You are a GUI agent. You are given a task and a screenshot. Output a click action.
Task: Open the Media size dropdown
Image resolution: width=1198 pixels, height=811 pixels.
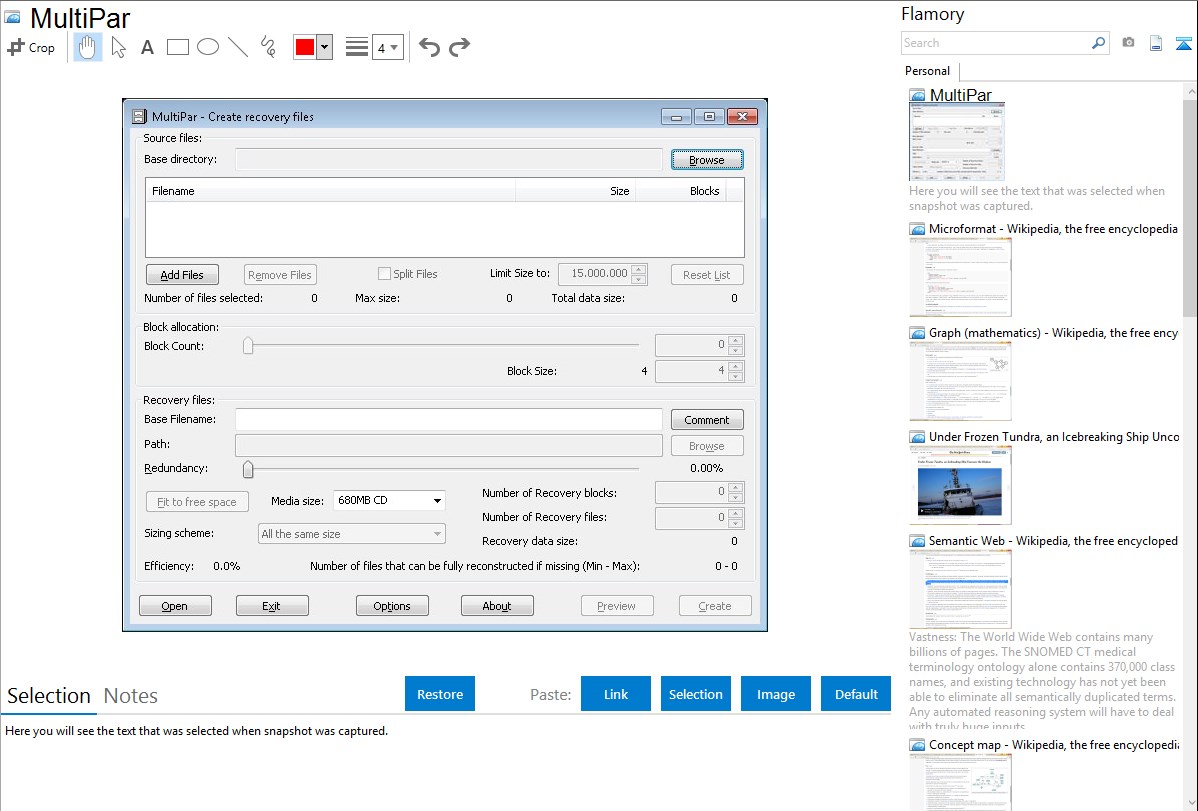(438, 500)
